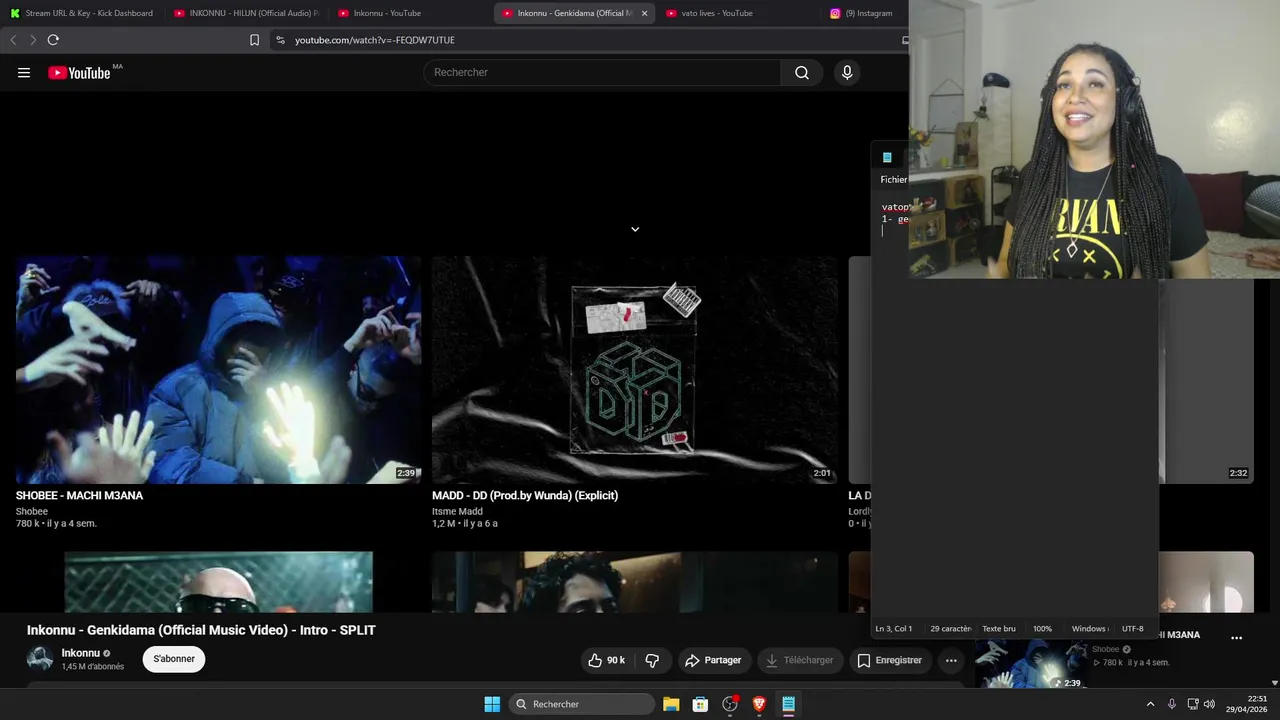Collapse the suggestions with the down chevron
Screen dimensions: 1280x720
(x=635, y=229)
